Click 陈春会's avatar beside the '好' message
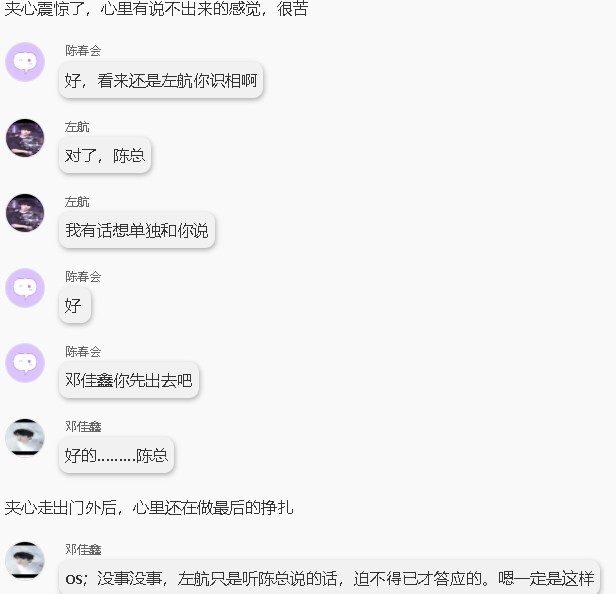Viewport: 616px width, 594px height. pos(25,288)
